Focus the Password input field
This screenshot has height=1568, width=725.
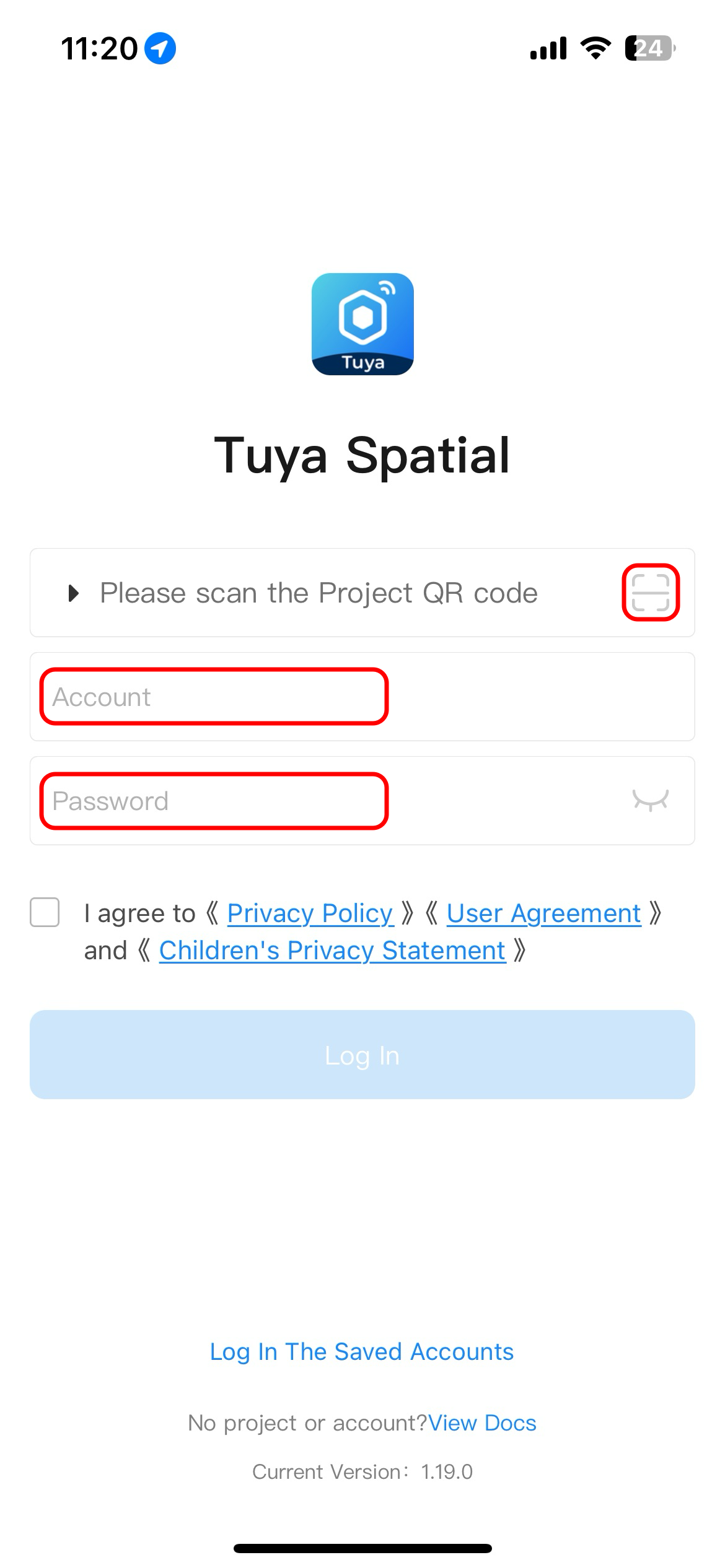[362, 801]
